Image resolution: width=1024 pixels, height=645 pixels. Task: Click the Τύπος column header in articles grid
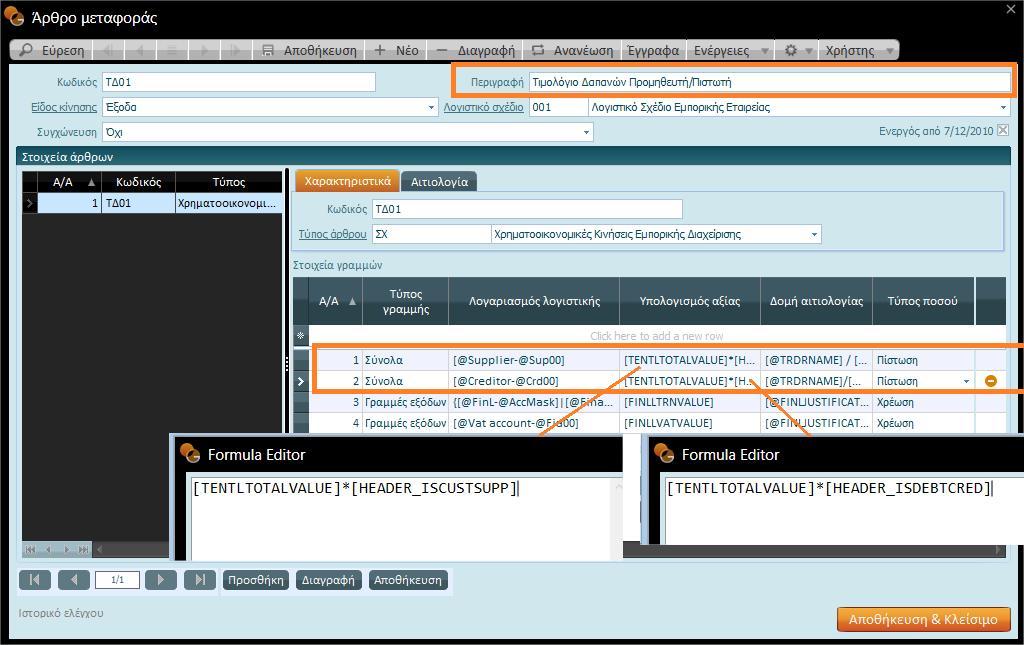point(229,182)
